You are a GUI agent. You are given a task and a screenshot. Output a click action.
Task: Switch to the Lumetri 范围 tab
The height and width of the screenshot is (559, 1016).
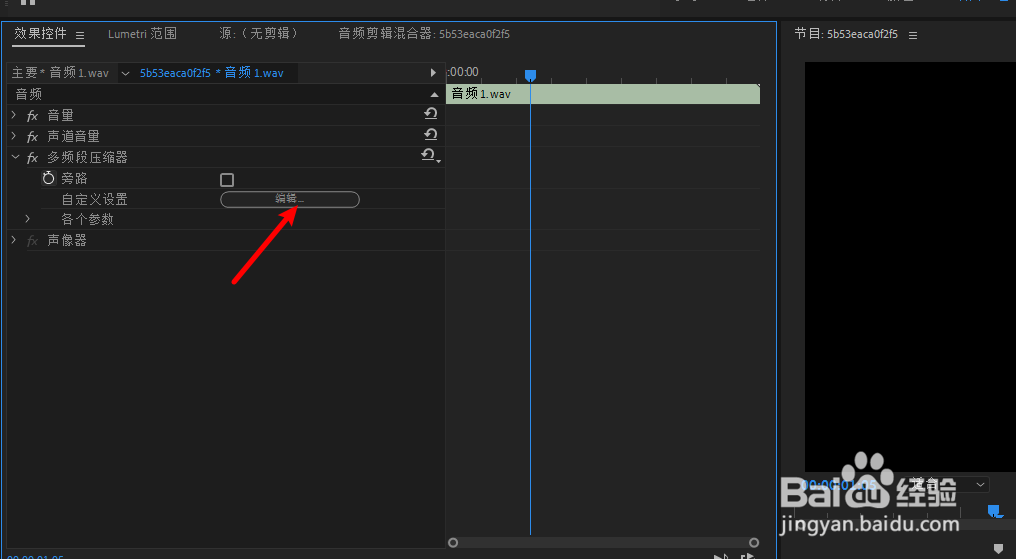point(142,34)
